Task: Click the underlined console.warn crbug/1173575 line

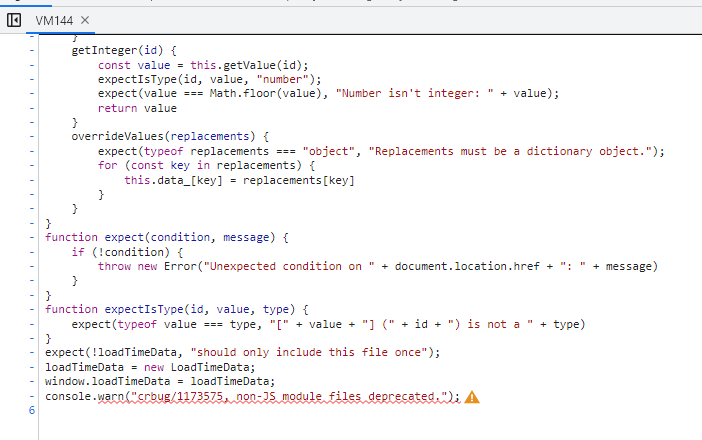Action: tap(253, 397)
